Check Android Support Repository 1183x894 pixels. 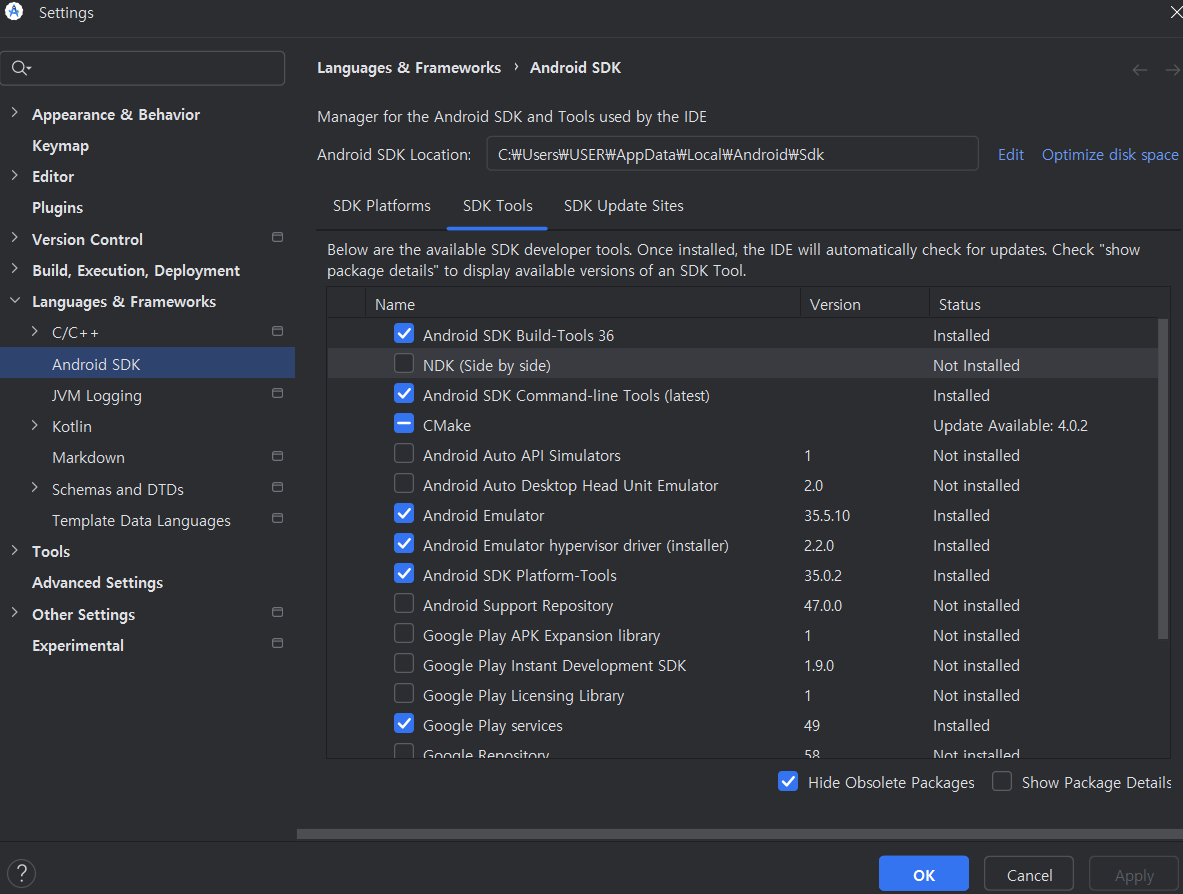click(404, 604)
